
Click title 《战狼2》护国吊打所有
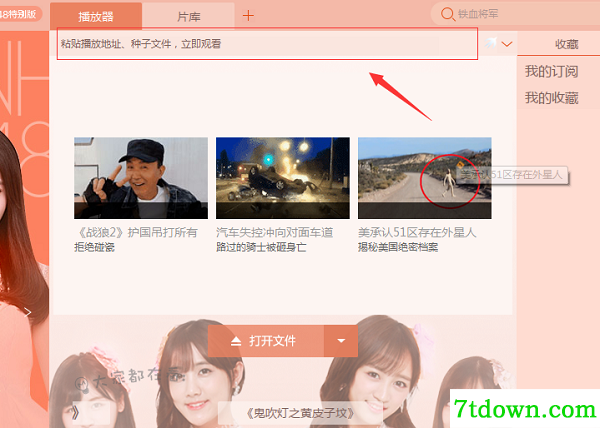(x=137, y=232)
